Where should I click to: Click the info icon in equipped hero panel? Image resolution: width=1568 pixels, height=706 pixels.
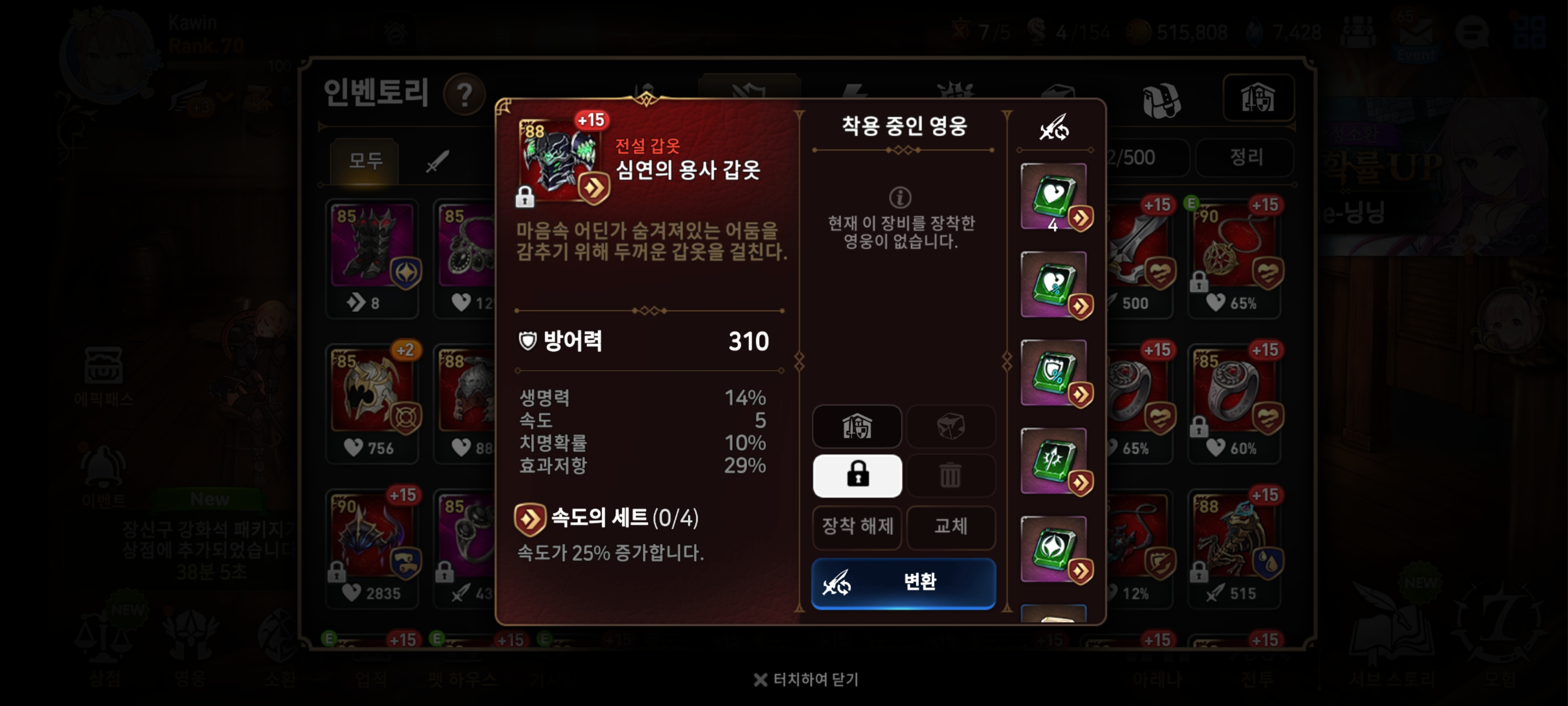click(x=900, y=198)
